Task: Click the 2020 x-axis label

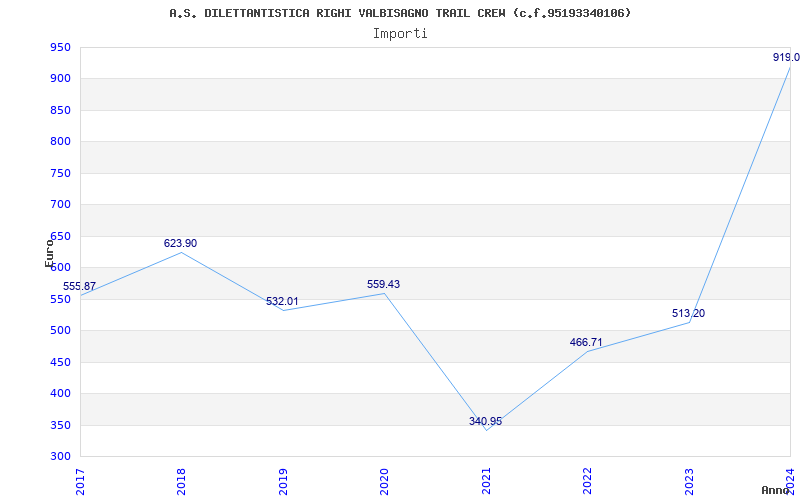Action: pos(384,482)
